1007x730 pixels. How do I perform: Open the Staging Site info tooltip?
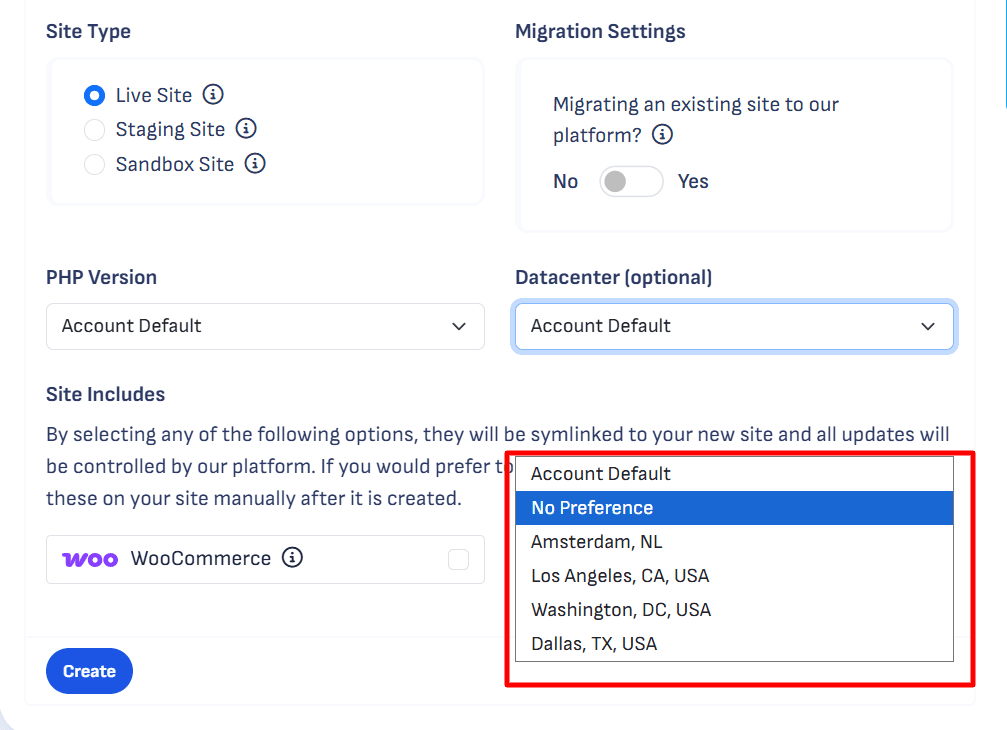tap(246, 129)
